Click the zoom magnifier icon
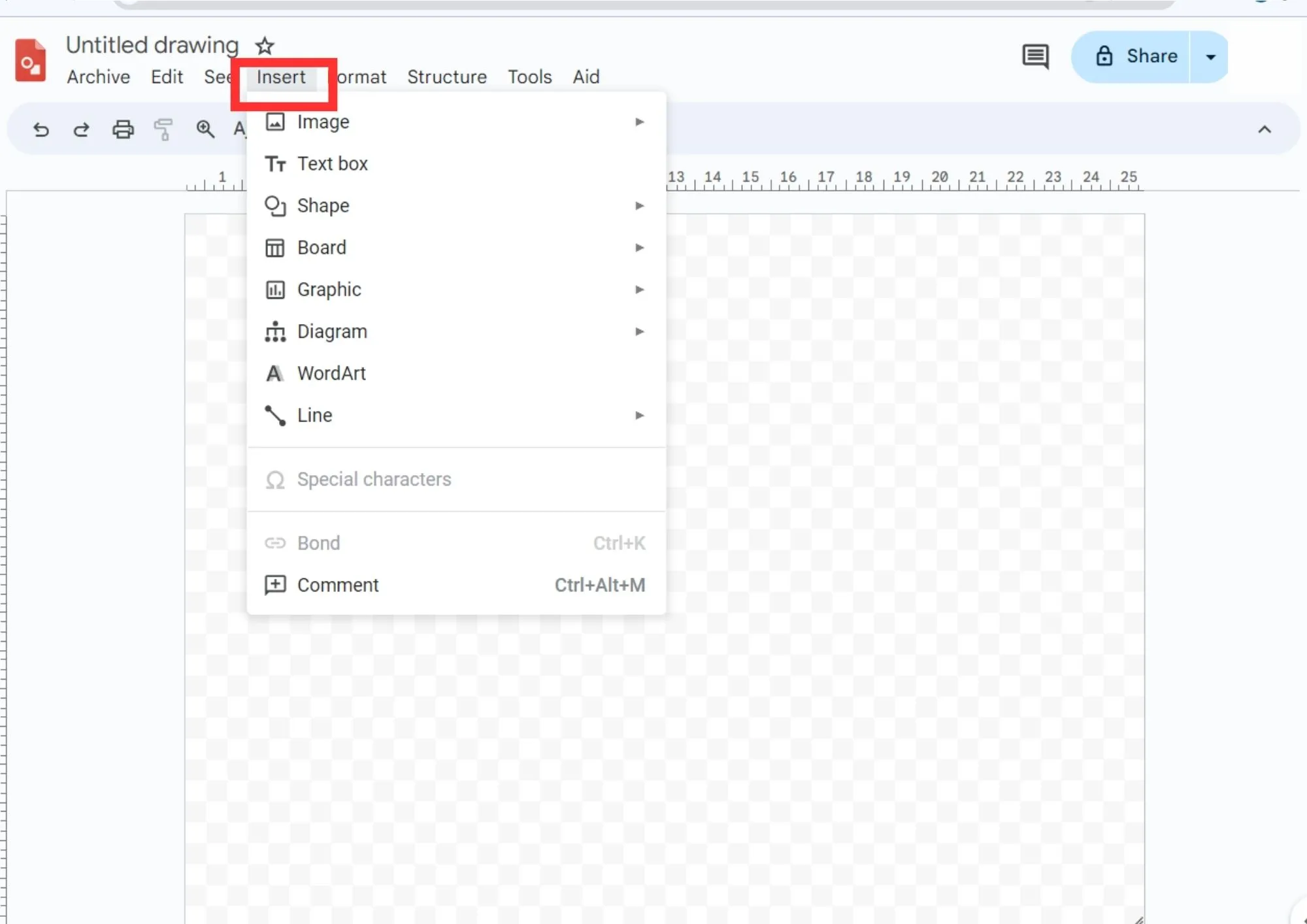Viewport: 1307px width, 924px height. pyautogui.click(x=205, y=131)
